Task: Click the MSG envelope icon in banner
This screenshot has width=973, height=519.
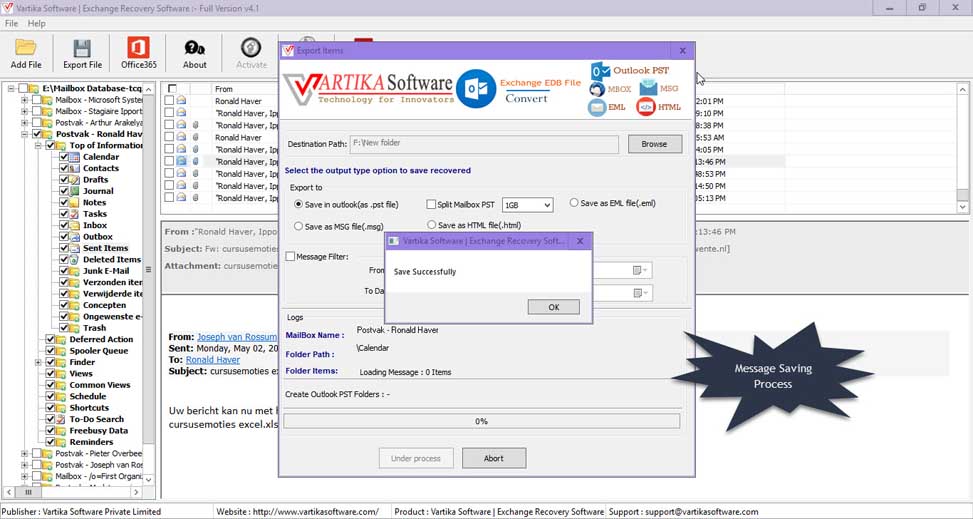Action: [x=648, y=89]
